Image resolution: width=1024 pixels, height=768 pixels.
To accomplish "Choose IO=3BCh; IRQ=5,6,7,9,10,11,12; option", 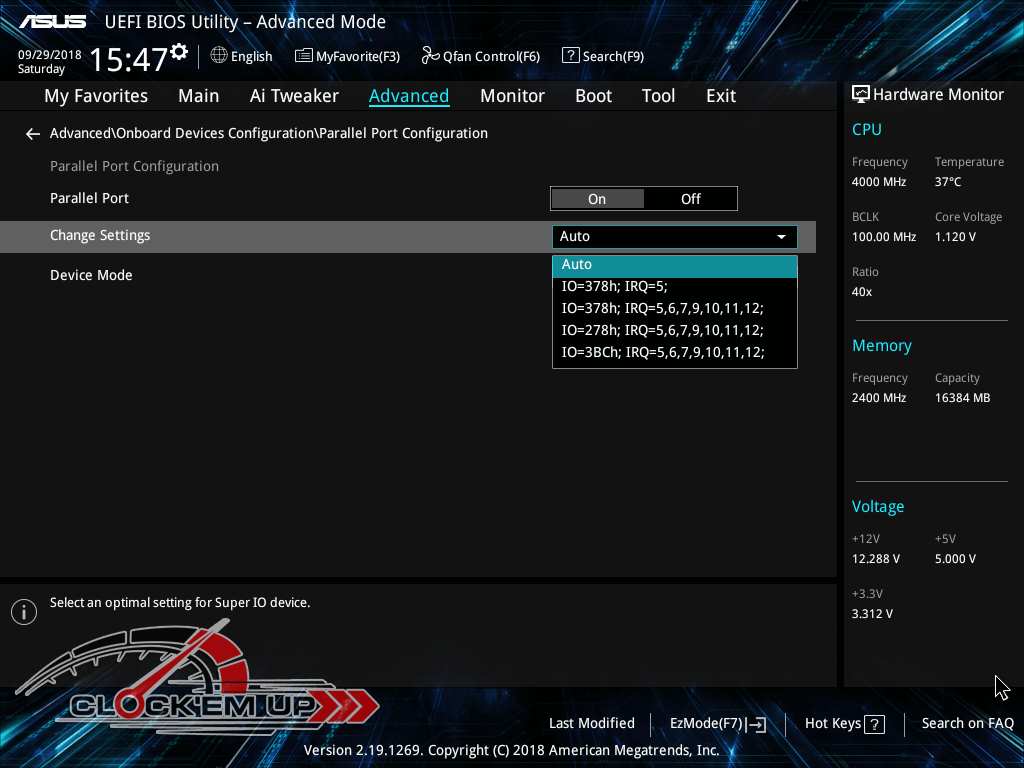I will click(674, 352).
